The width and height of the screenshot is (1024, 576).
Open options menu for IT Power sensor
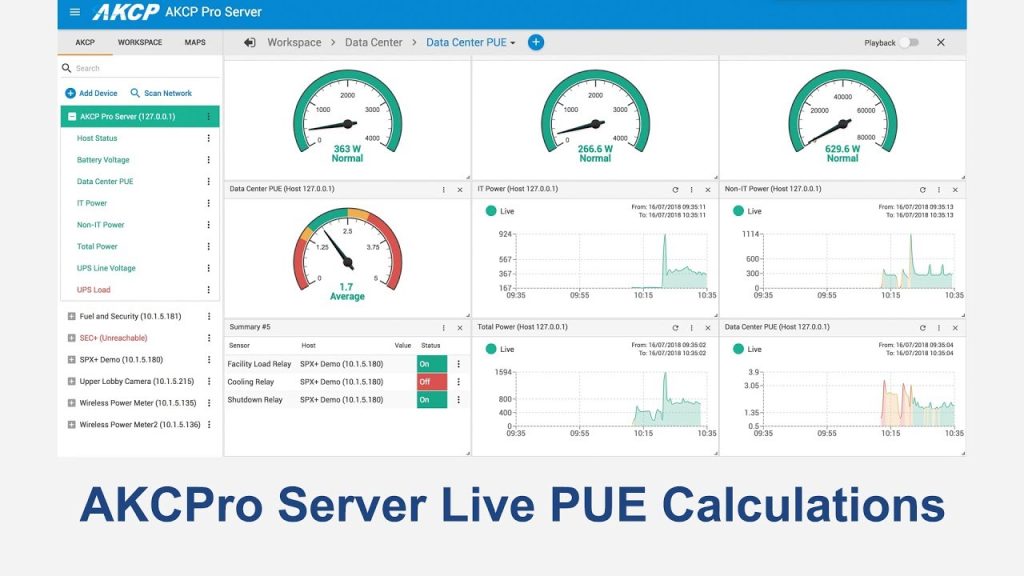[x=208, y=203]
